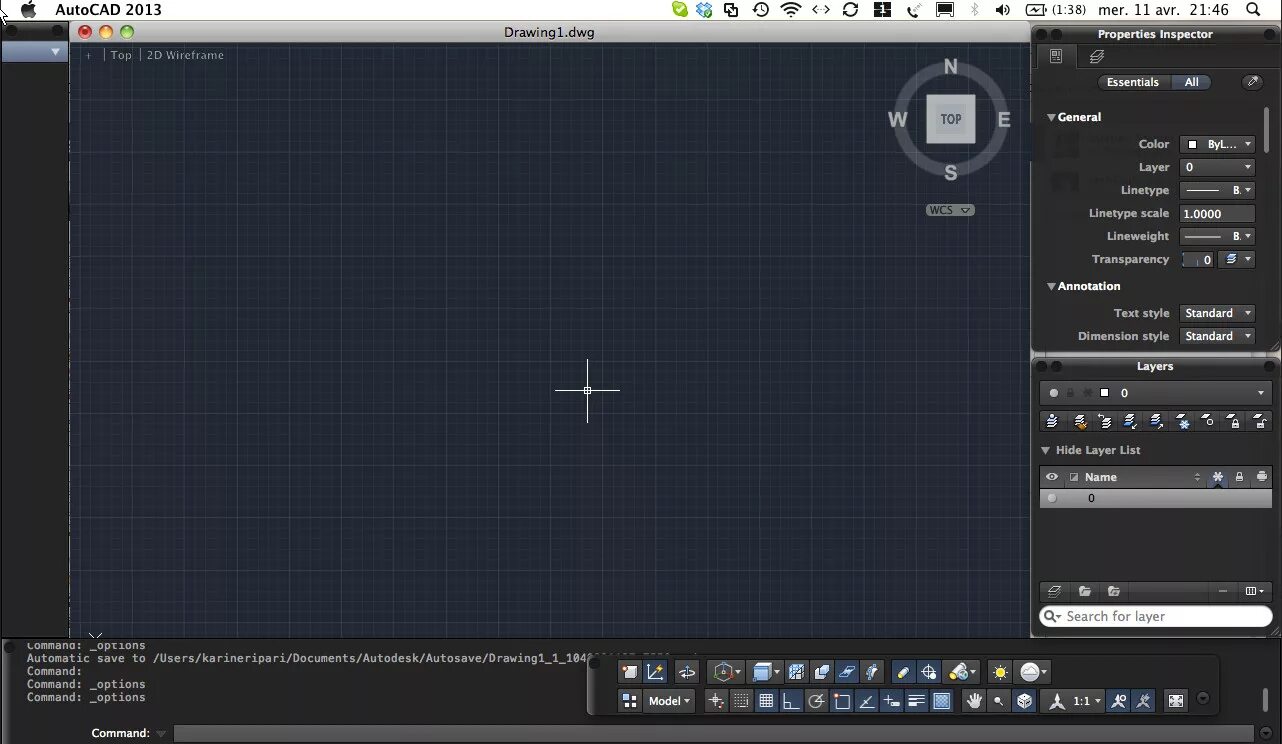Viewport: 1282px width, 744px height.
Task: Open the Model layout dropdown
Action: pos(669,701)
